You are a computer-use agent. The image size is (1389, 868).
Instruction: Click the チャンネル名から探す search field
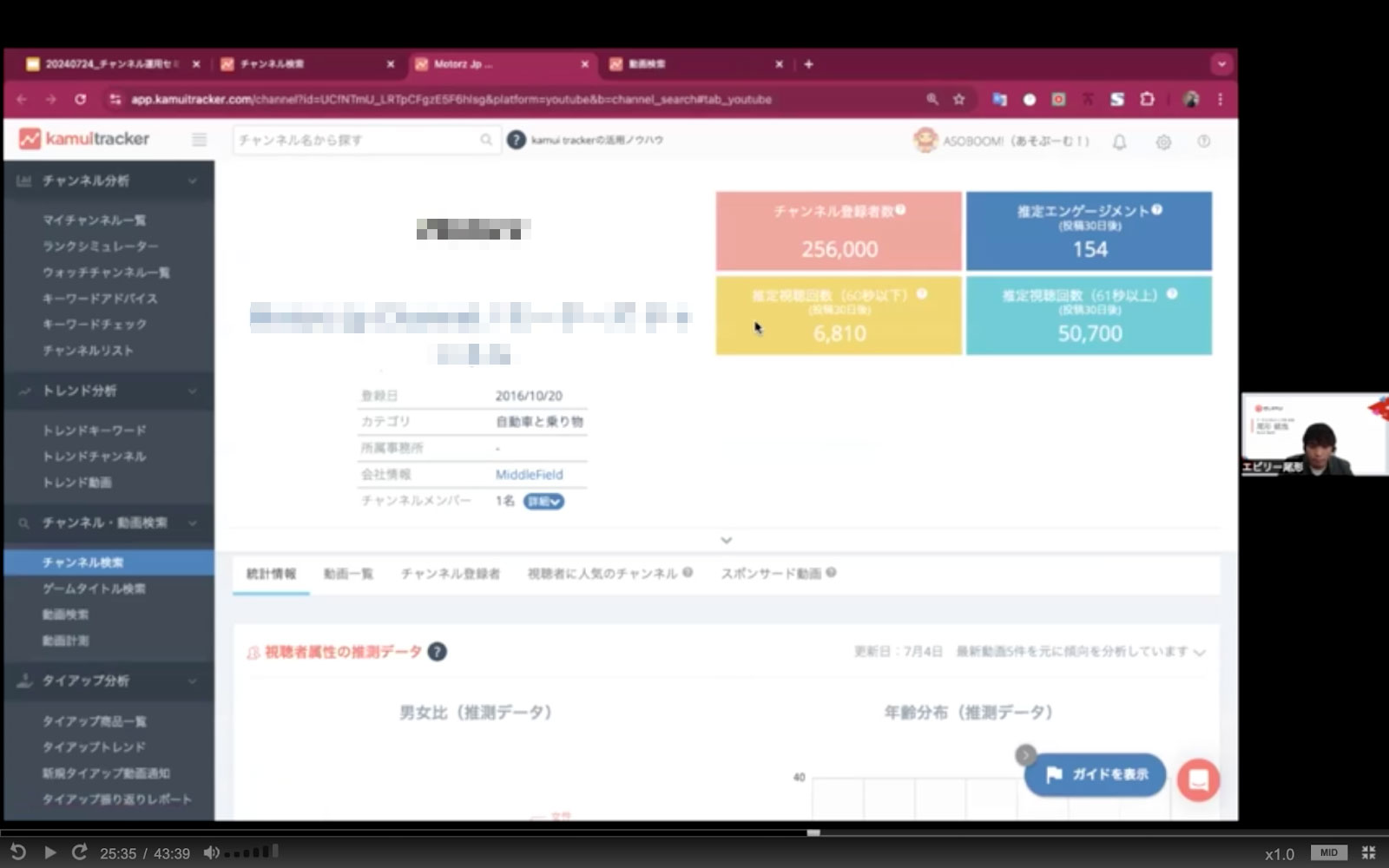[x=356, y=140]
